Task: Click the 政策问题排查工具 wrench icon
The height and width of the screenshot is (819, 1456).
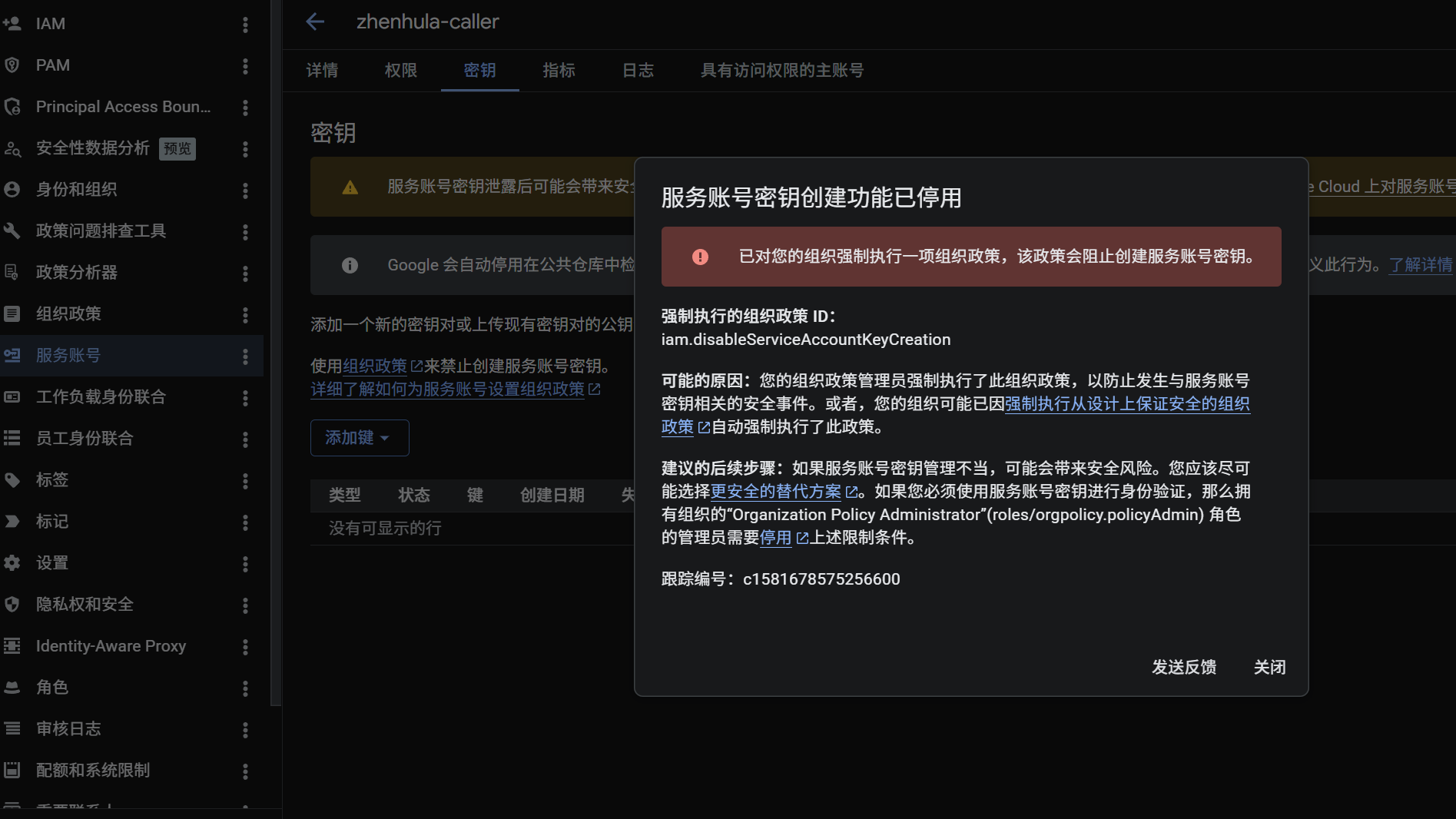Action: coord(12,231)
